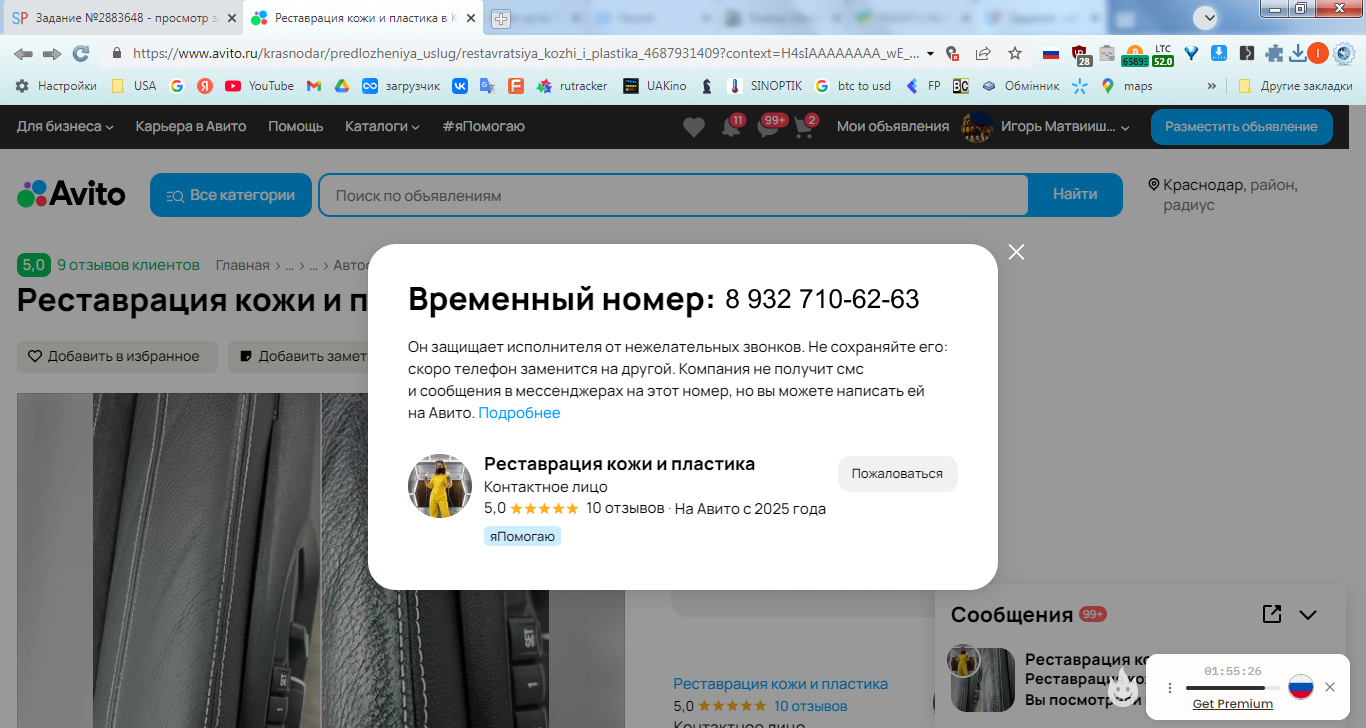Viewport: 1366px width, 728px height.
Task: Click the Найти search button
Action: coord(1075,195)
